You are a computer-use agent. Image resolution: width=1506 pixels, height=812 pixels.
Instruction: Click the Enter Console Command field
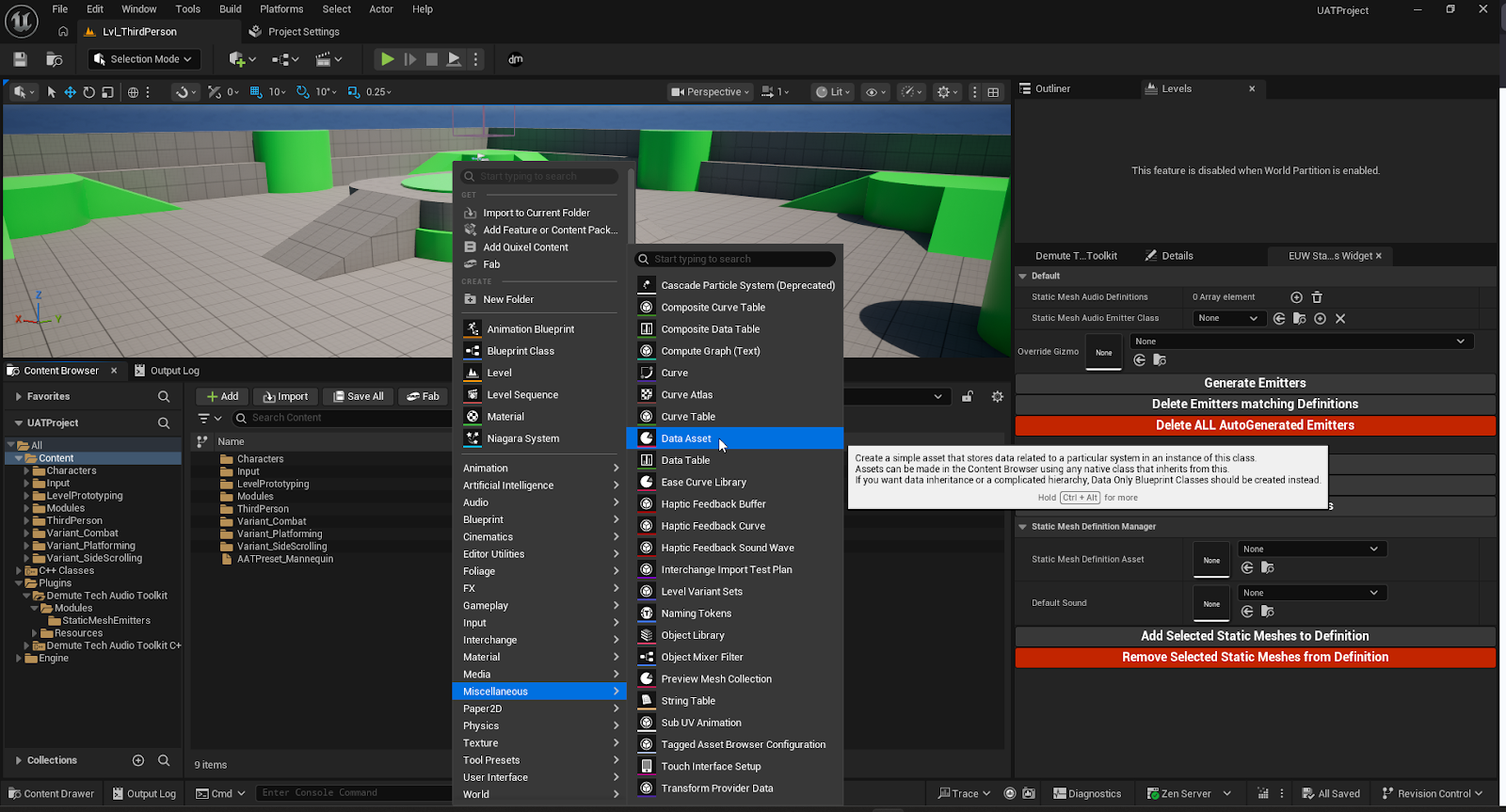tap(353, 793)
